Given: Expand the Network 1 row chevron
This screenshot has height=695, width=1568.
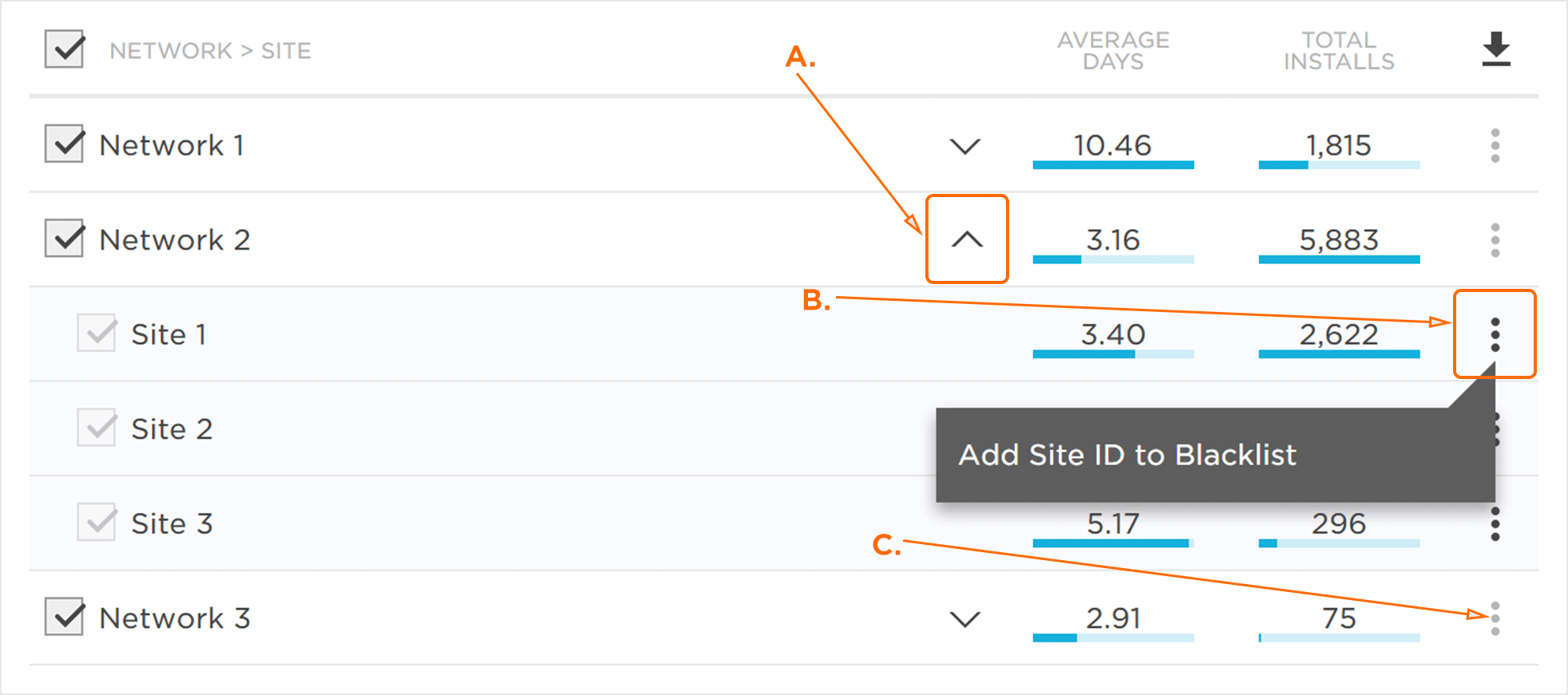Looking at the screenshot, I should tap(965, 146).
